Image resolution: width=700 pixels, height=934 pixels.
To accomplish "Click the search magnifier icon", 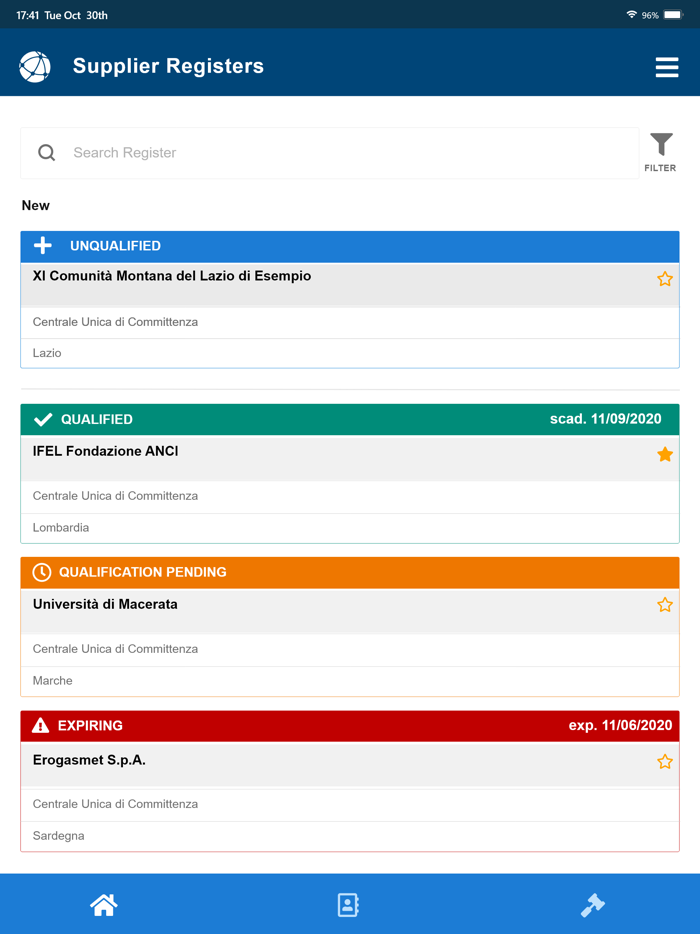I will [46, 152].
